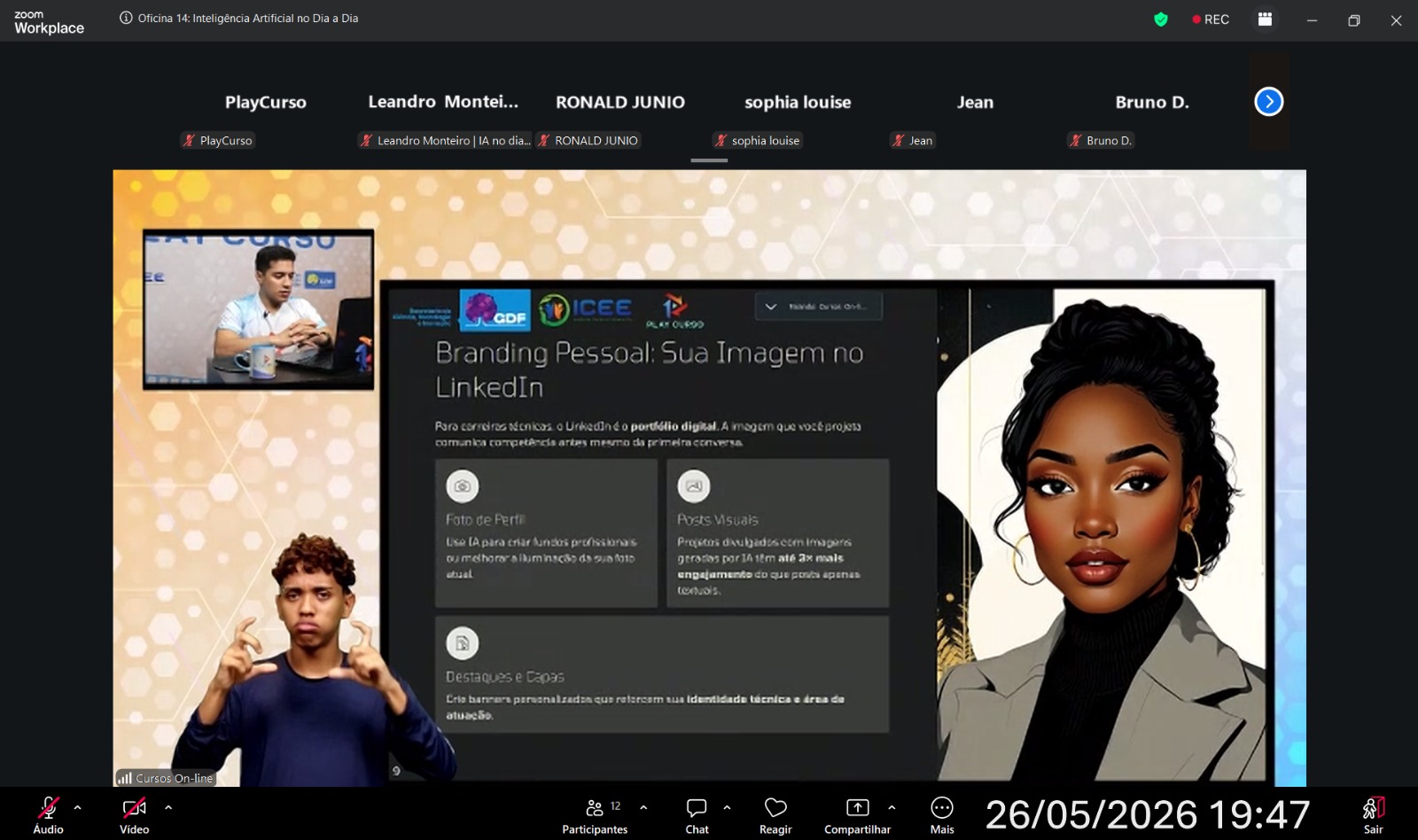Viewport: 1418px width, 840px height.
Task: Select sophia louise participant tile
Action: point(798,103)
